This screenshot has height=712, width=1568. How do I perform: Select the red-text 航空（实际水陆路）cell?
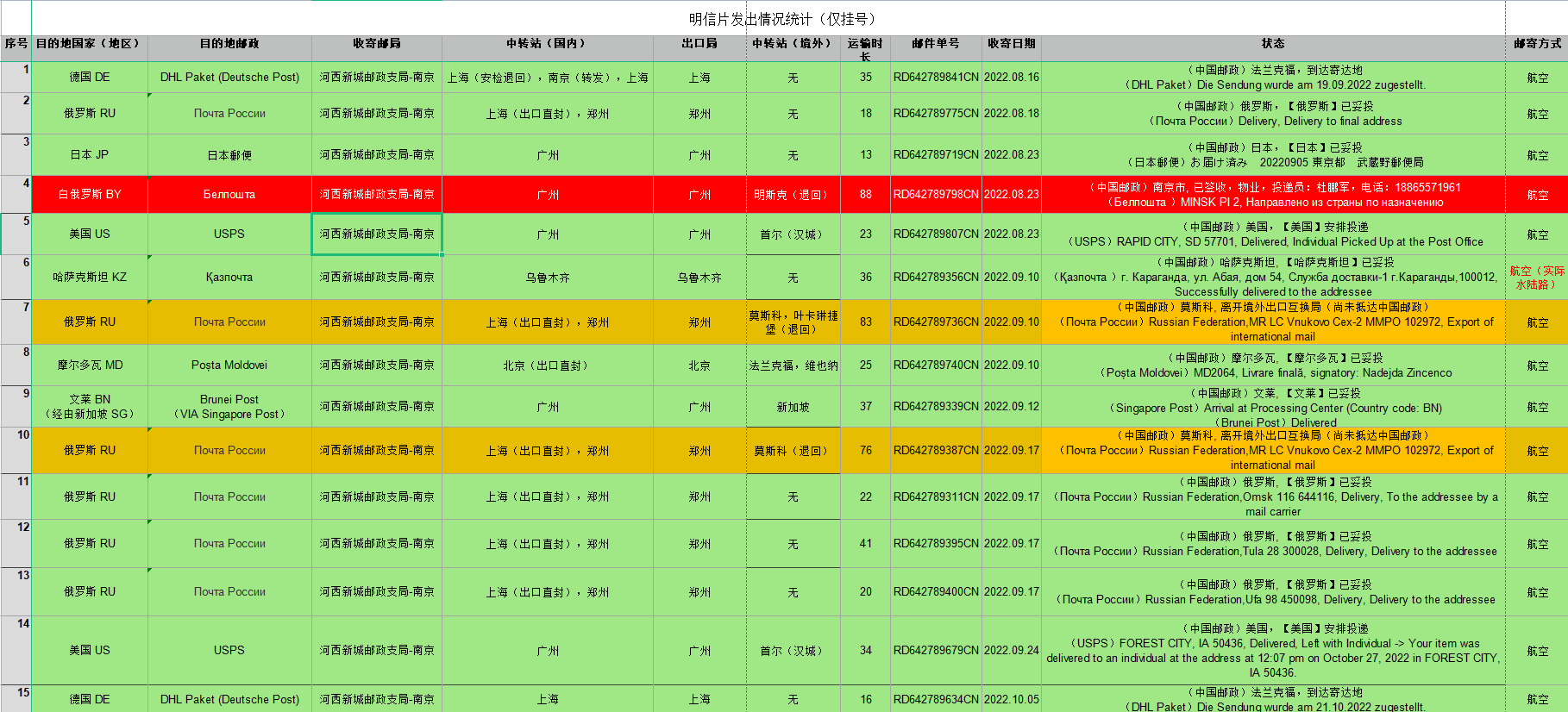coord(1537,278)
